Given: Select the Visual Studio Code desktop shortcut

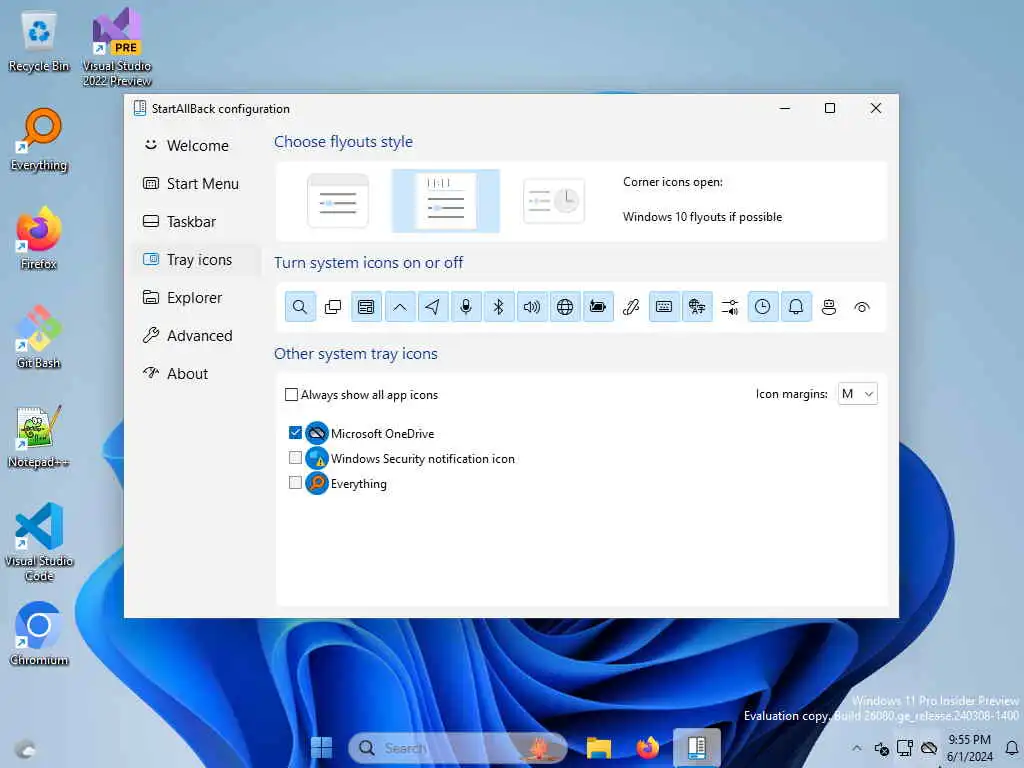Looking at the screenshot, I should [x=39, y=542].
